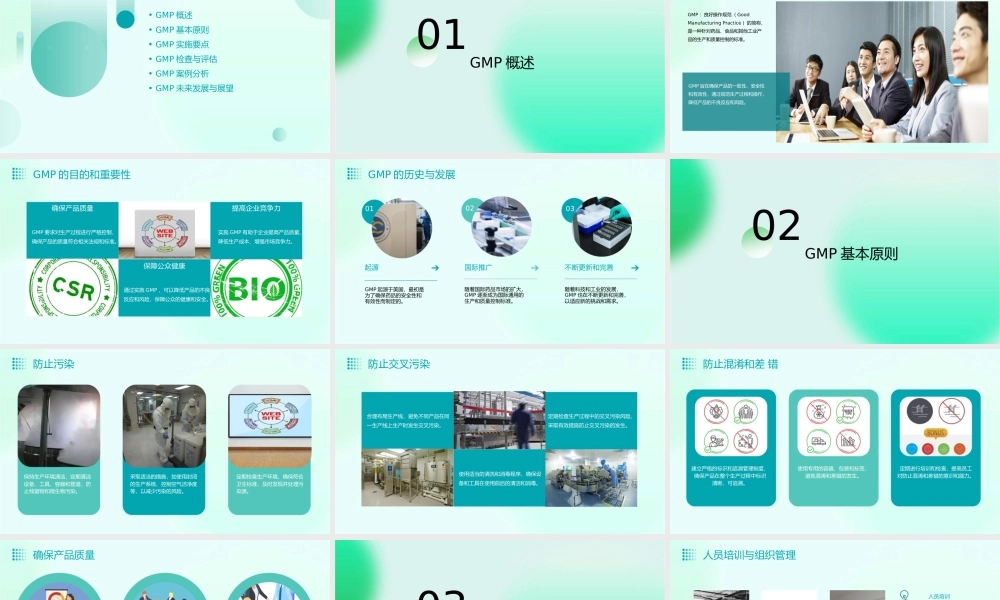Viewport: 1000px width, 600px height.
Task: Click the arrow next to '不断更新和完善'
Action: (x=635, y=268)
